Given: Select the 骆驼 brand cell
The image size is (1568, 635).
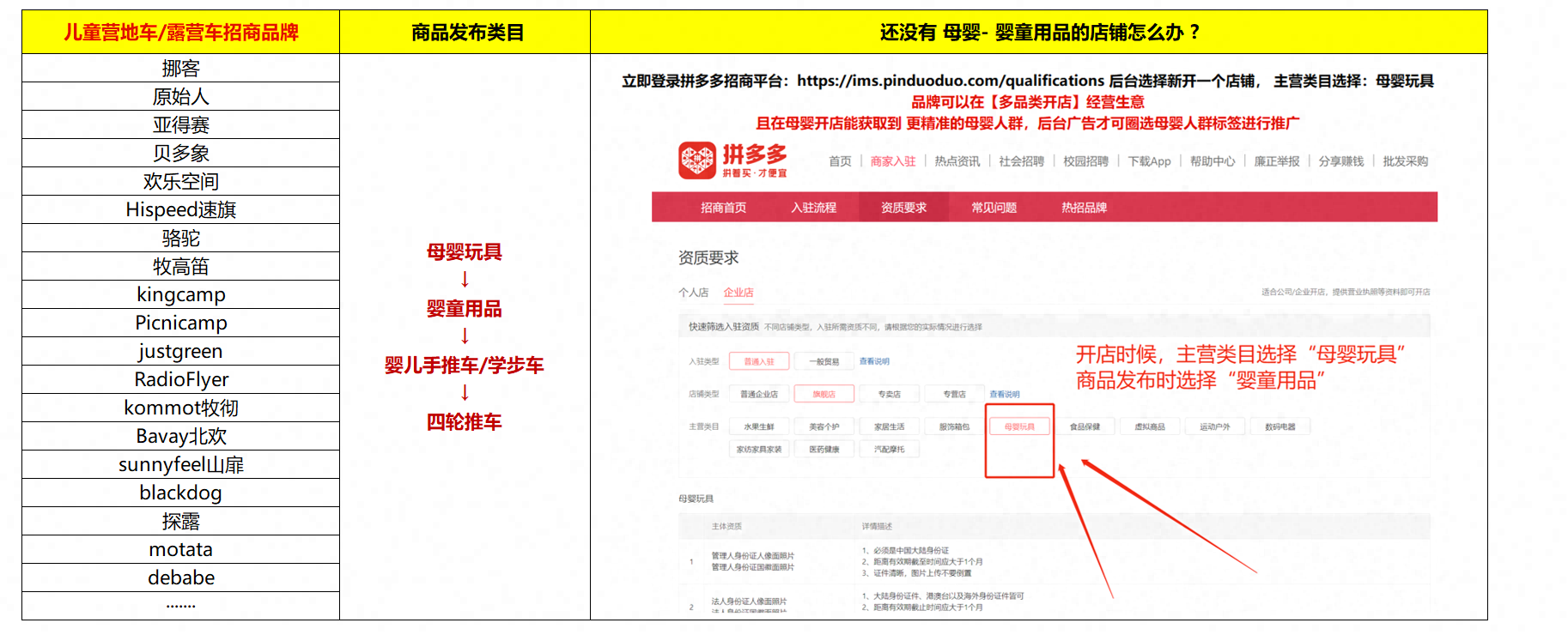Looking at the screenshot, I should coord(181,238).
